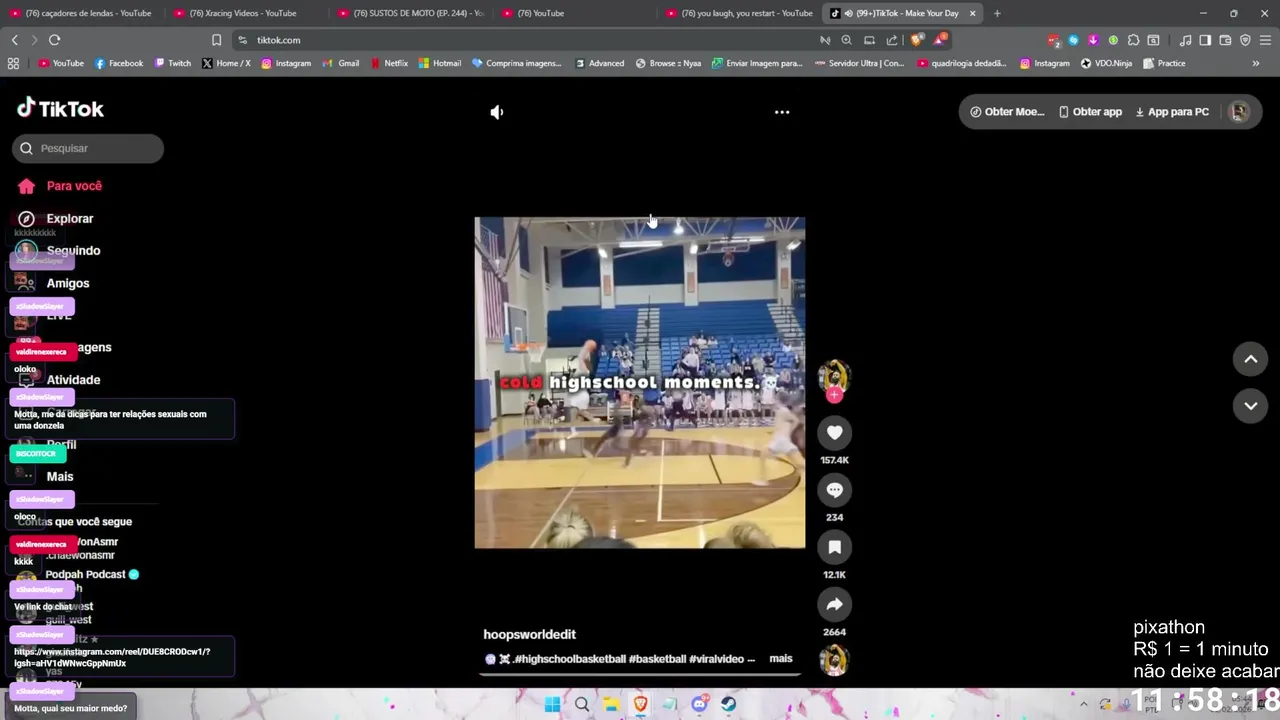Open hoopsworldedit creator avatar beside video

click(834, 376)
